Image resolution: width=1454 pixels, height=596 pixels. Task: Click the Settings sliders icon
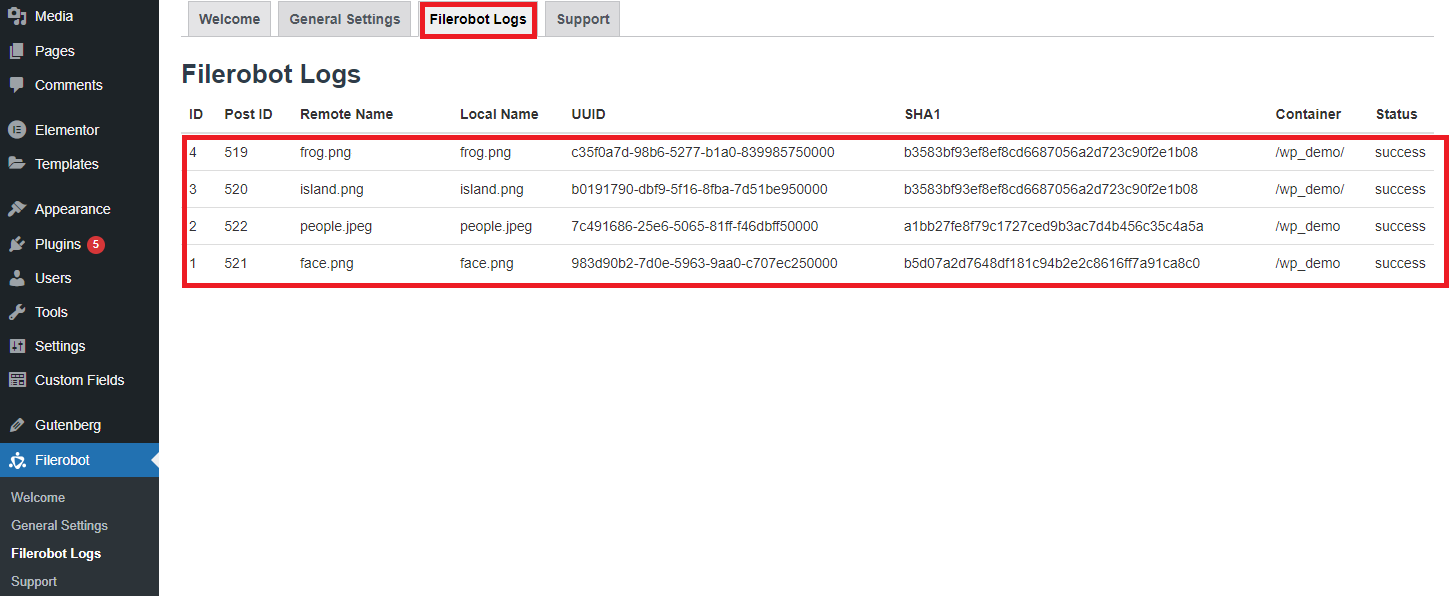pos(17,346)
